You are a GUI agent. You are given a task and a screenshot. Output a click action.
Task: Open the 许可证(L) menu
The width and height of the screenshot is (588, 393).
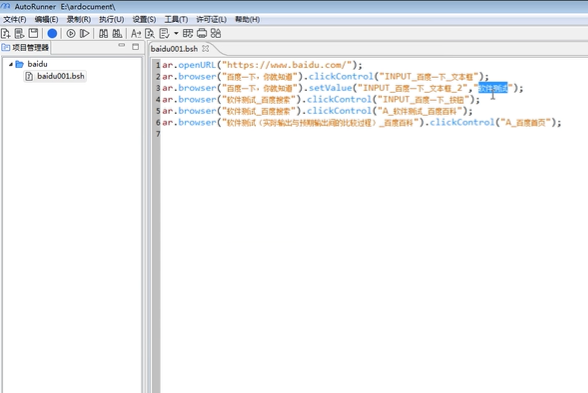pyautogui.click(x=211, y=19)
